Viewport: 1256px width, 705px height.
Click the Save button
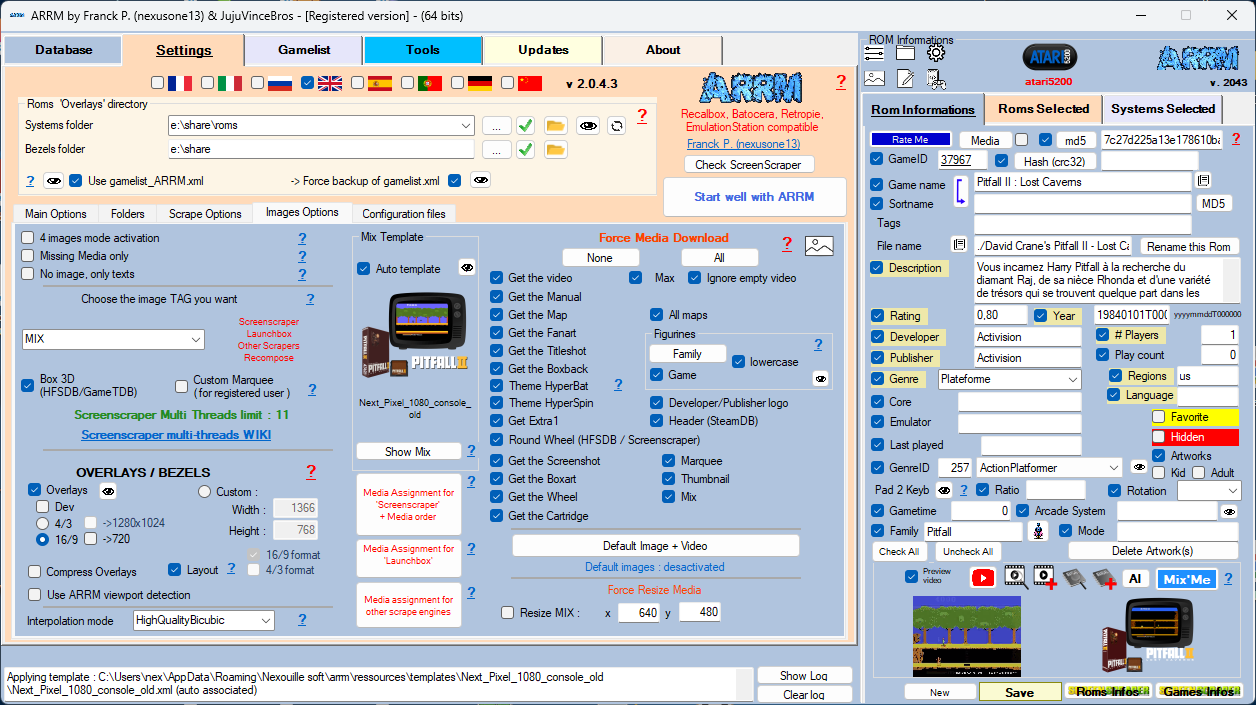1020,692
